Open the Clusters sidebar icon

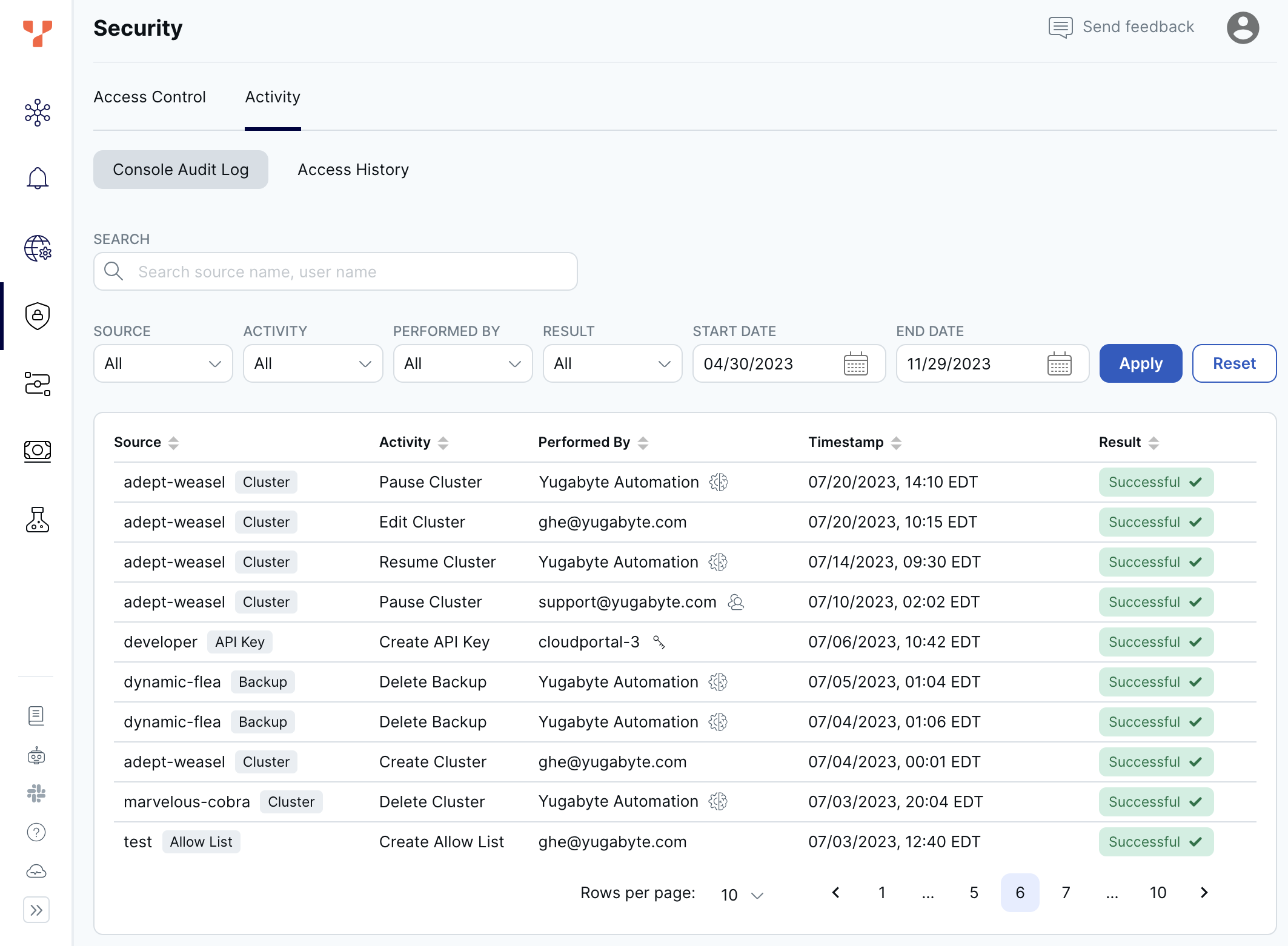pyautogui.click(x=38, y=113)
